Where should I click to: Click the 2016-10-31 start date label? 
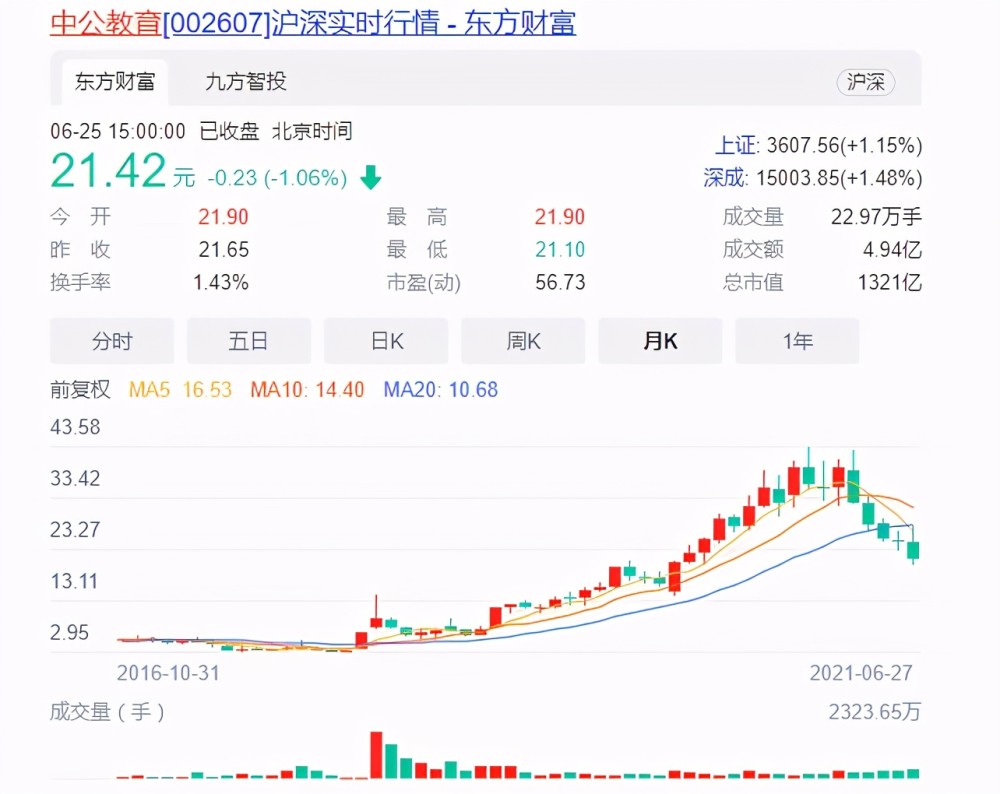pos(168,673)
